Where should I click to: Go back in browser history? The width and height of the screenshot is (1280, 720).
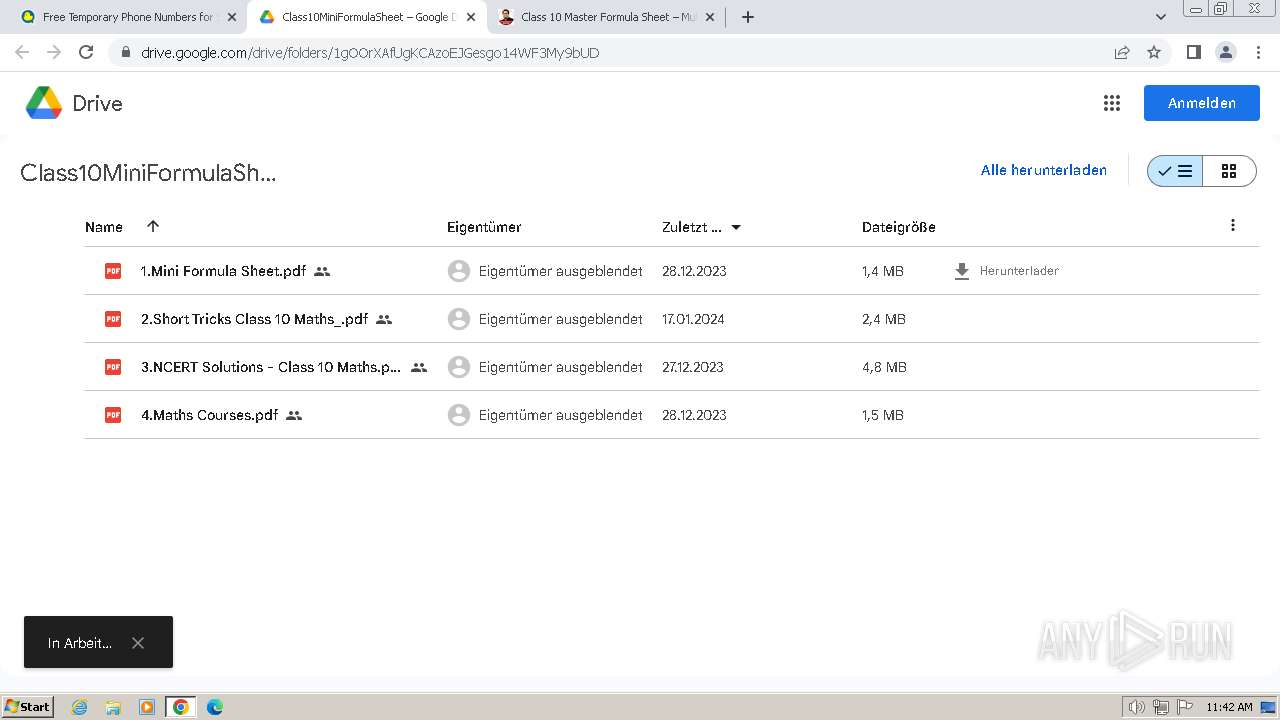(x=22, y=53)
